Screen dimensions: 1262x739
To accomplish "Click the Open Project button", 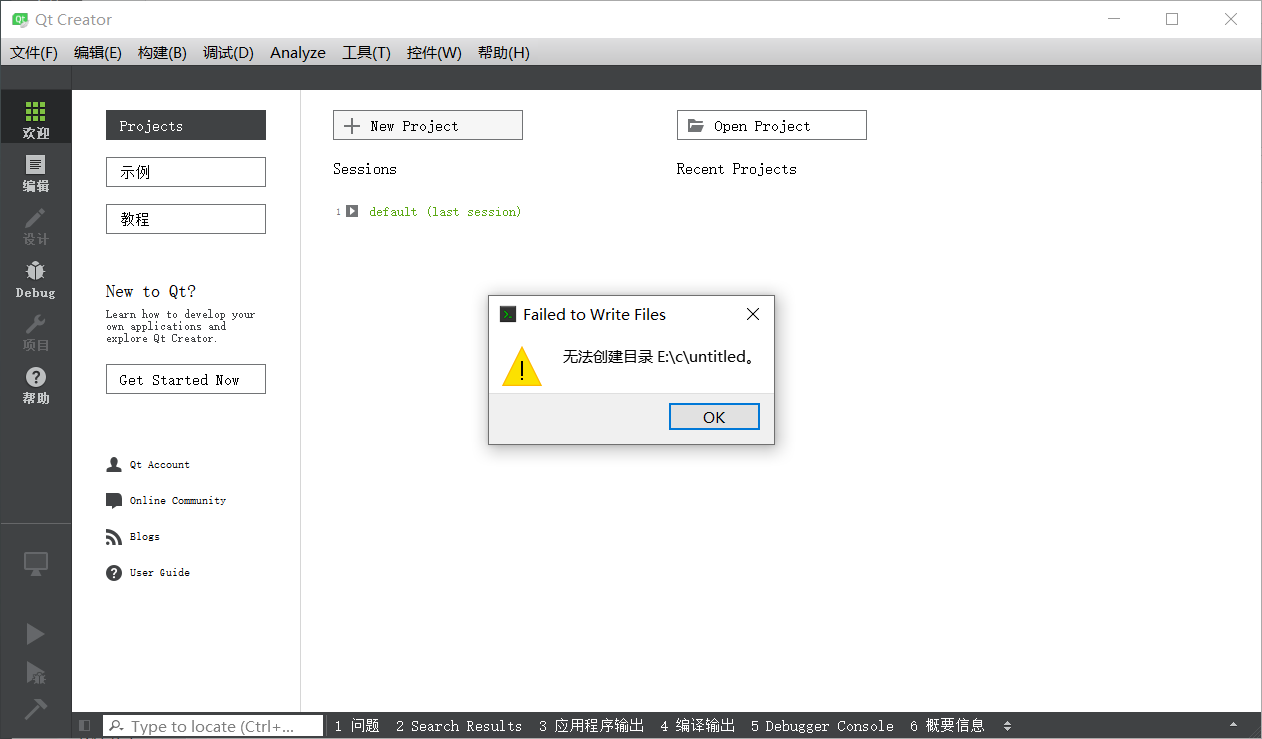I will [772, 126].
